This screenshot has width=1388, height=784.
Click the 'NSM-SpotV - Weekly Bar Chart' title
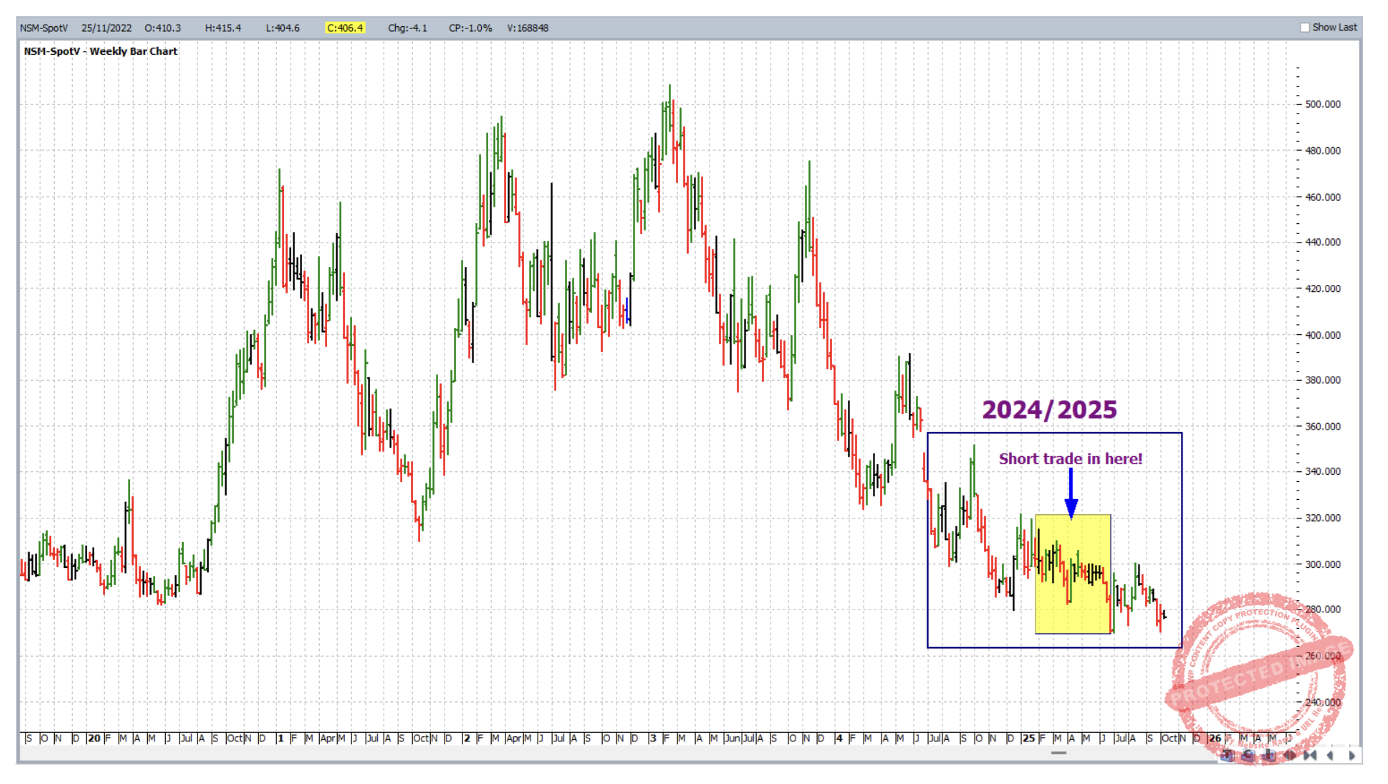(100, 51)
